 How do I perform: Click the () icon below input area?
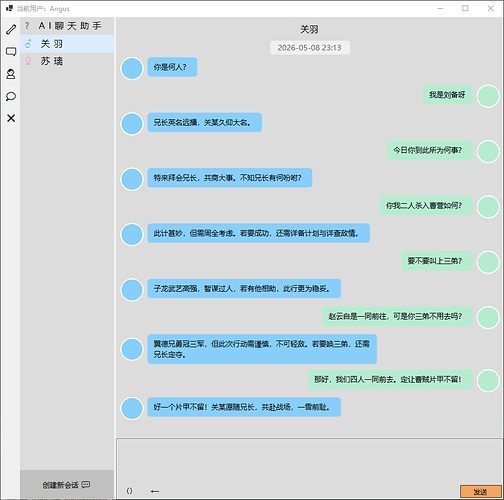click(x=129, y=491)
